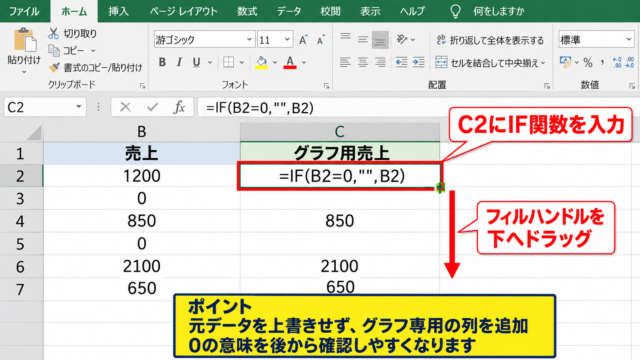Open font size dropdown showing 11
The width and height of the screenshot is (640, 360).
(287, 40)
